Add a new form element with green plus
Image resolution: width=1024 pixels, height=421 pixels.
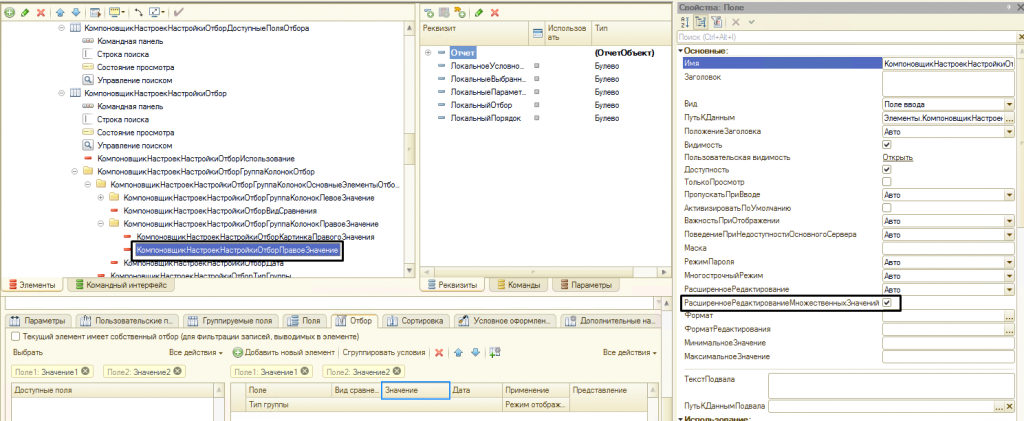click(11, 12)
